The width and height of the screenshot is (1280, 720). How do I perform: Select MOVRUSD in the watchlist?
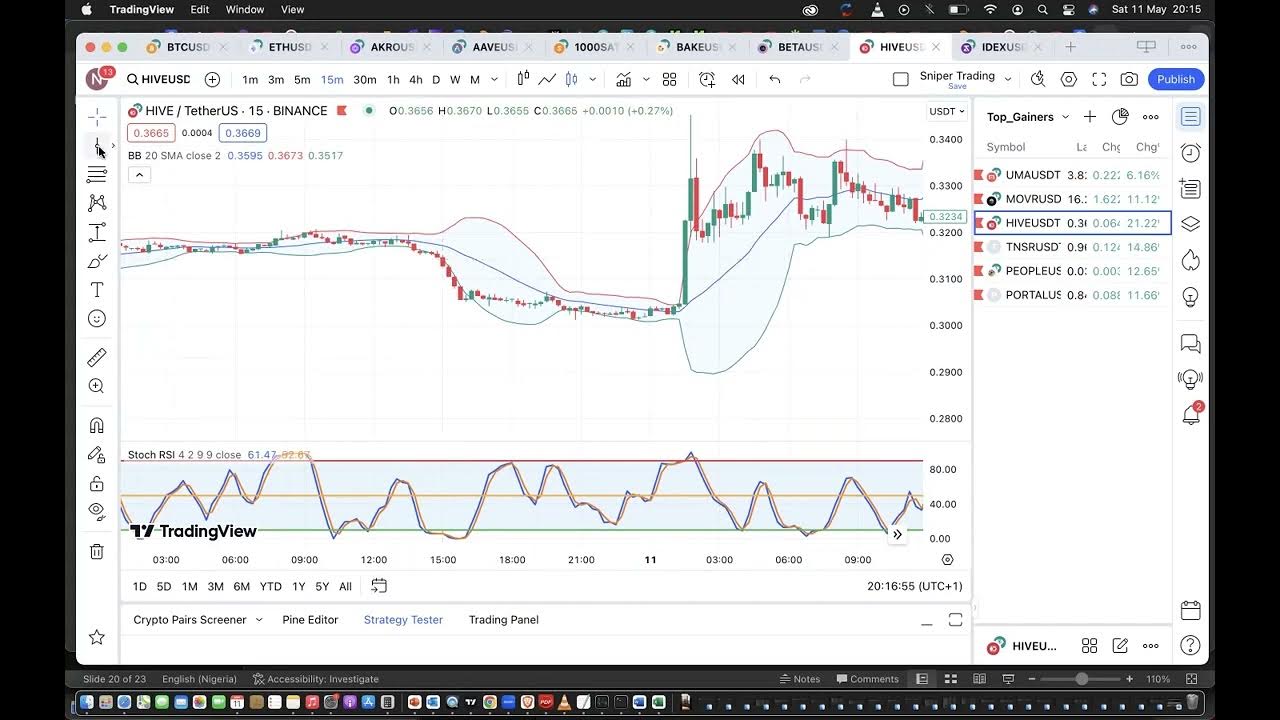pos(1073,199)
